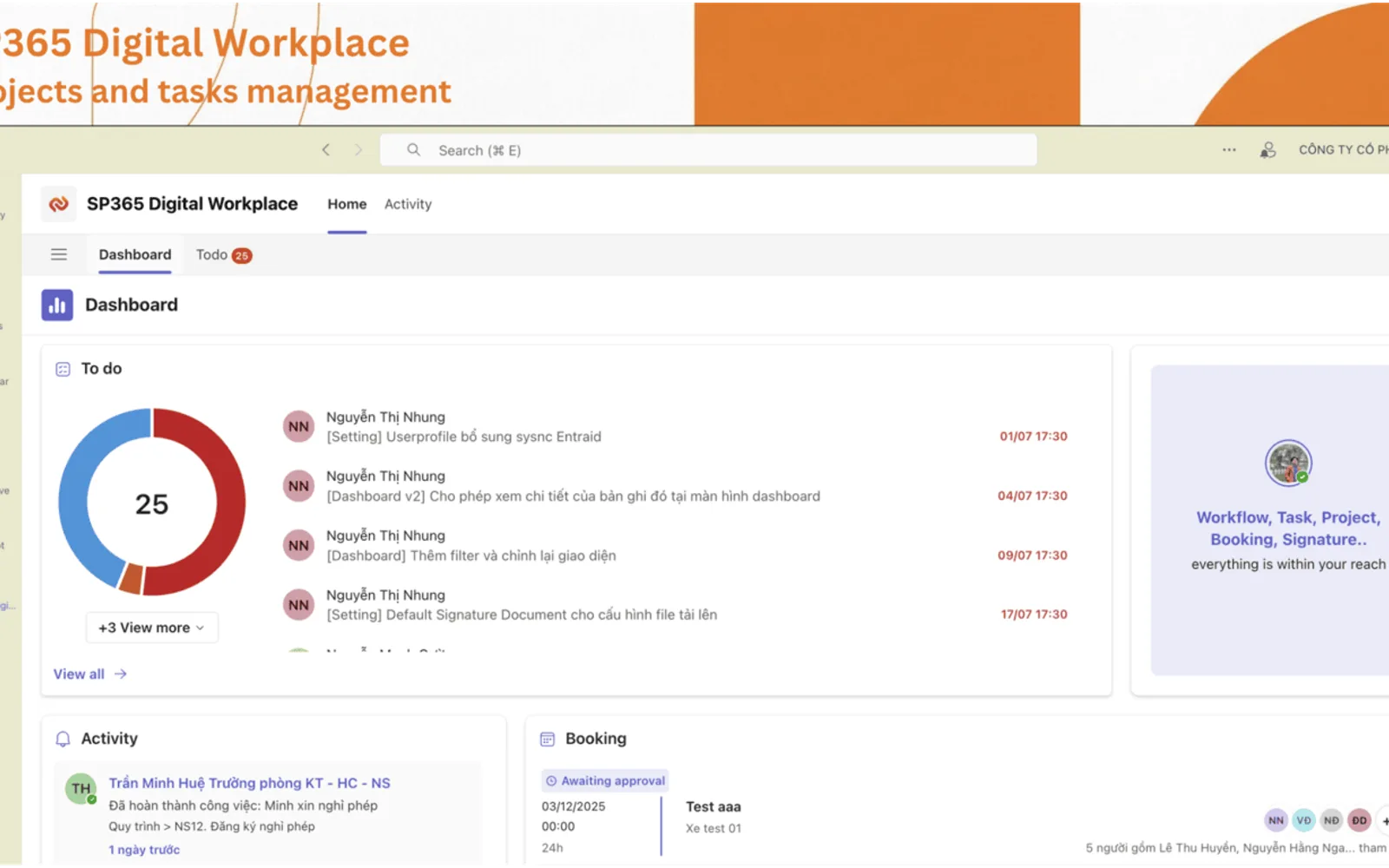Switch to the Activity tab
This screenshot has height=868, width=1389.
pos(408,204)
